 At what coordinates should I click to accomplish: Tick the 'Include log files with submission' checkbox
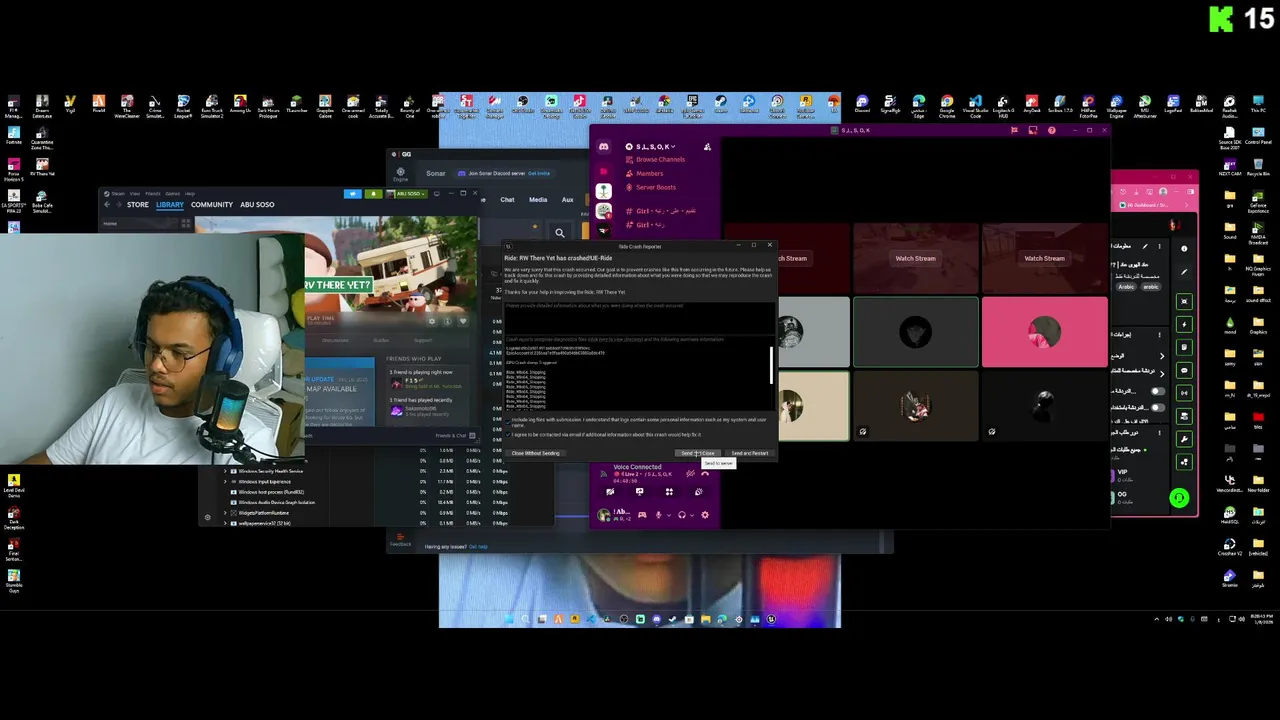click(509, 420)
